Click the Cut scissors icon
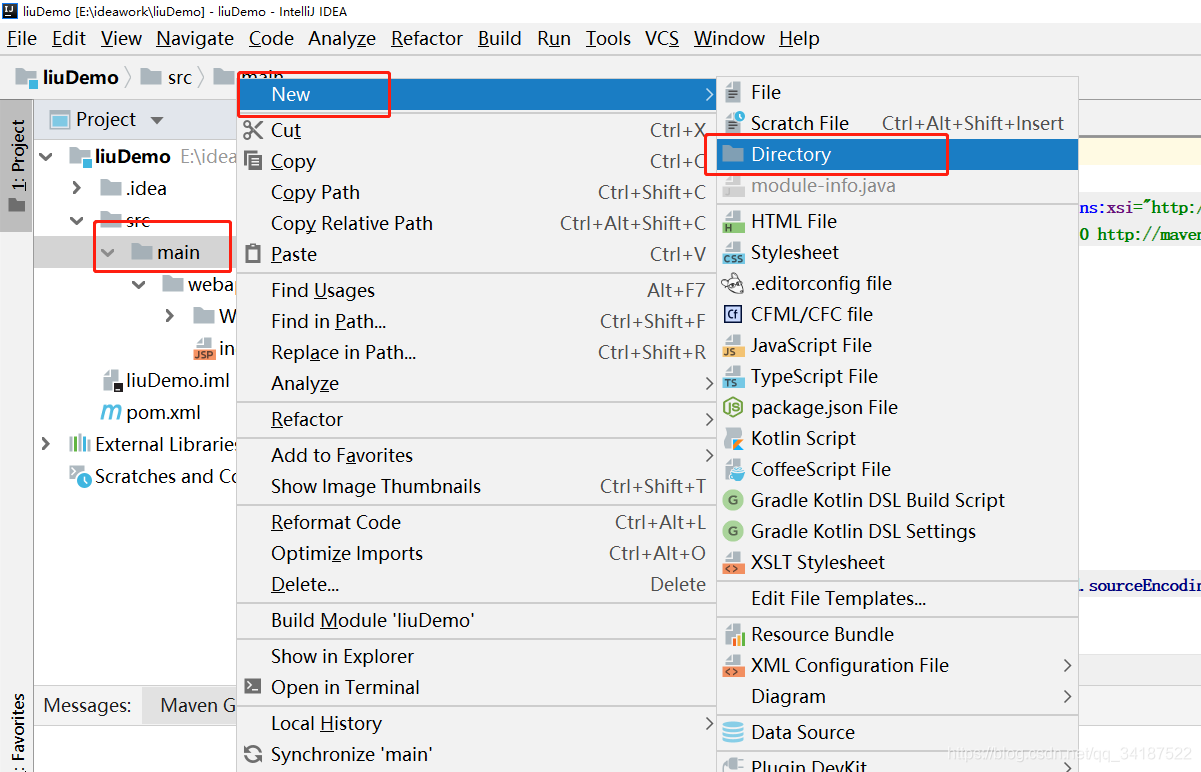The width and height of the screenshot is (1201, 772). click(x=253, y=130)
